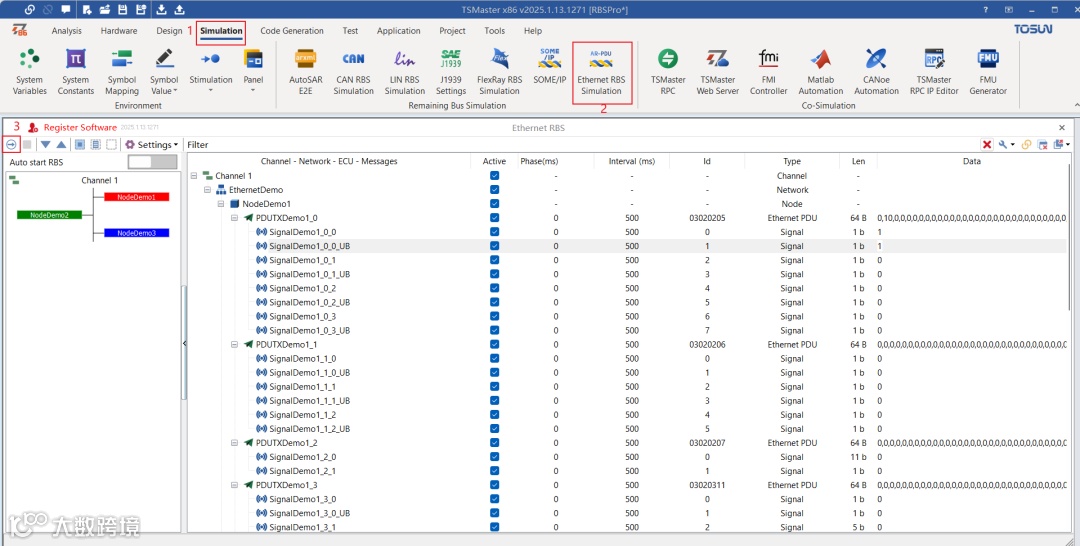Click the comment bubble icon in title bar
Viewport: 1080px width, 546px height.
pyautogui.click(x=65, y=10)
